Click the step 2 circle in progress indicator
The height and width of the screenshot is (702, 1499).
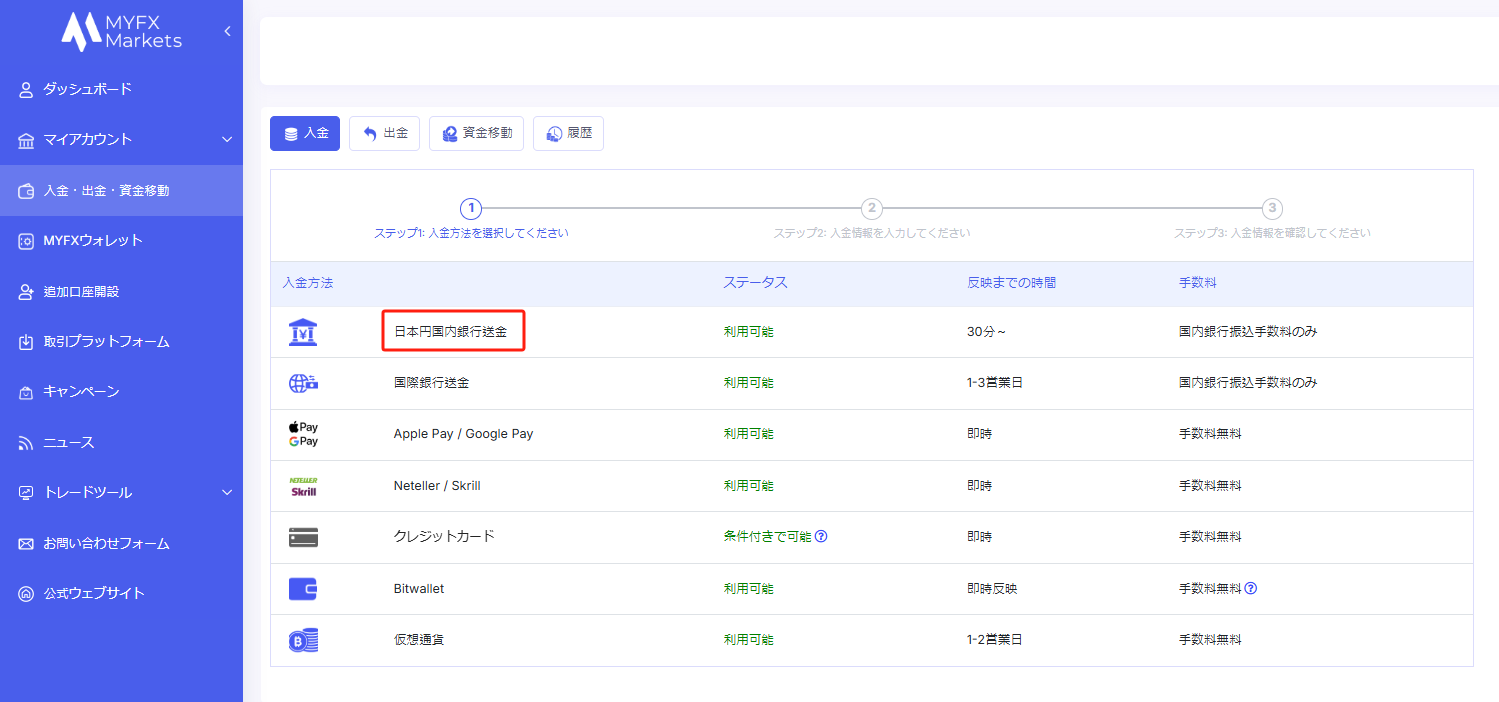point(872,208)
